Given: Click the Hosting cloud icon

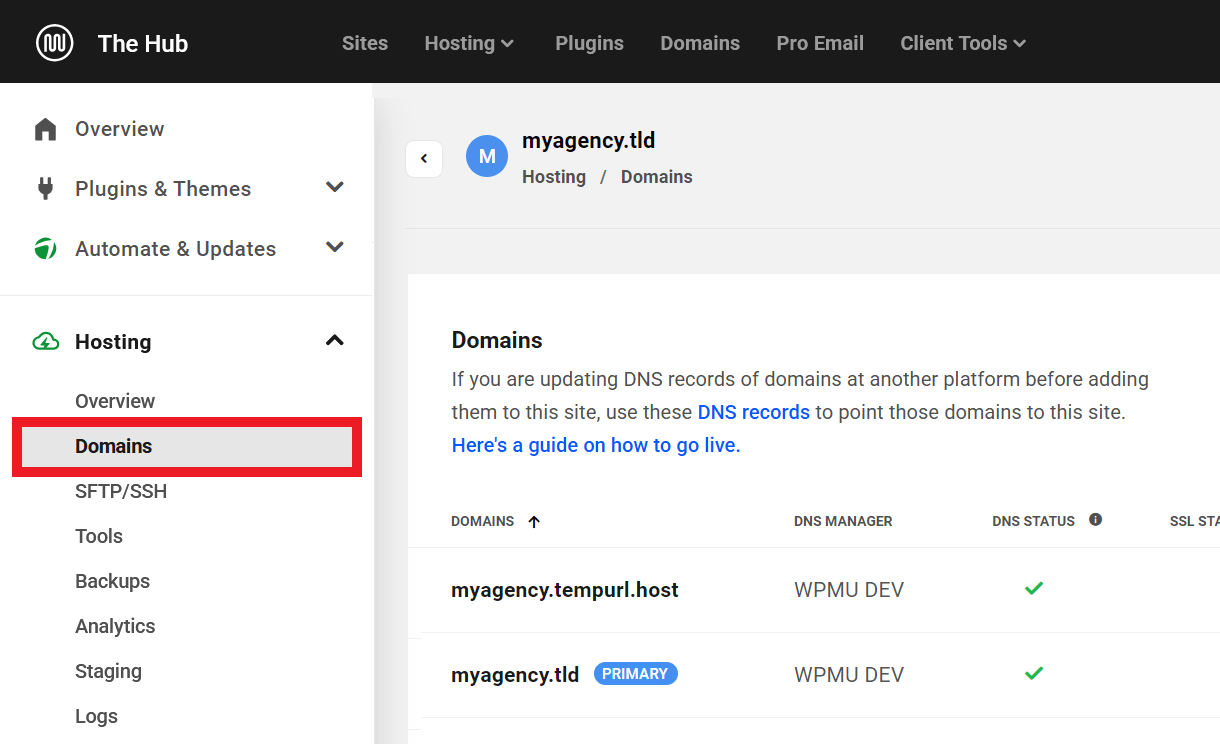Looking at the screenshot, I should click(46, 342).
